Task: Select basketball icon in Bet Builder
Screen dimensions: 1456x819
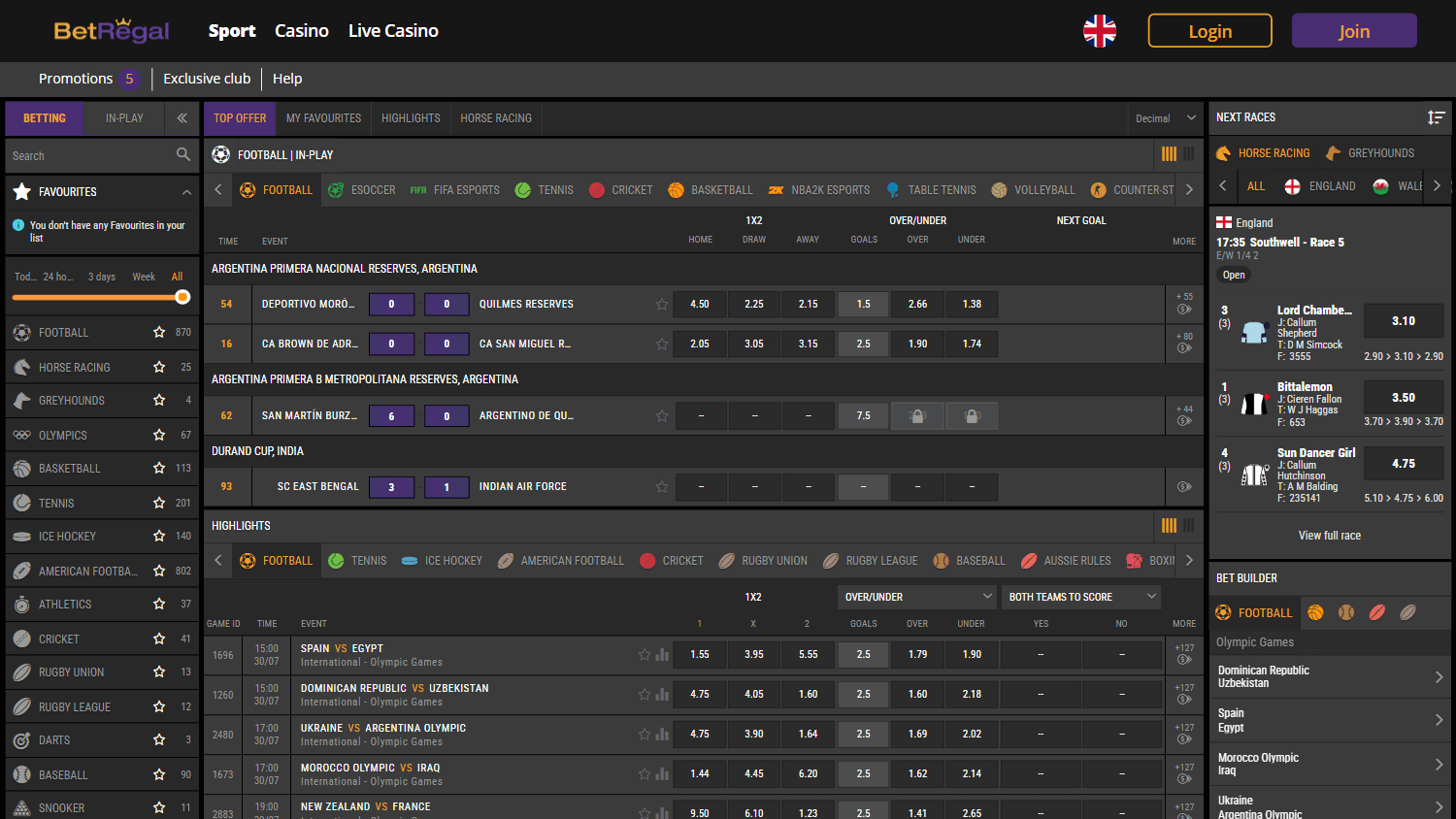Action: [x=1315, y=612]
